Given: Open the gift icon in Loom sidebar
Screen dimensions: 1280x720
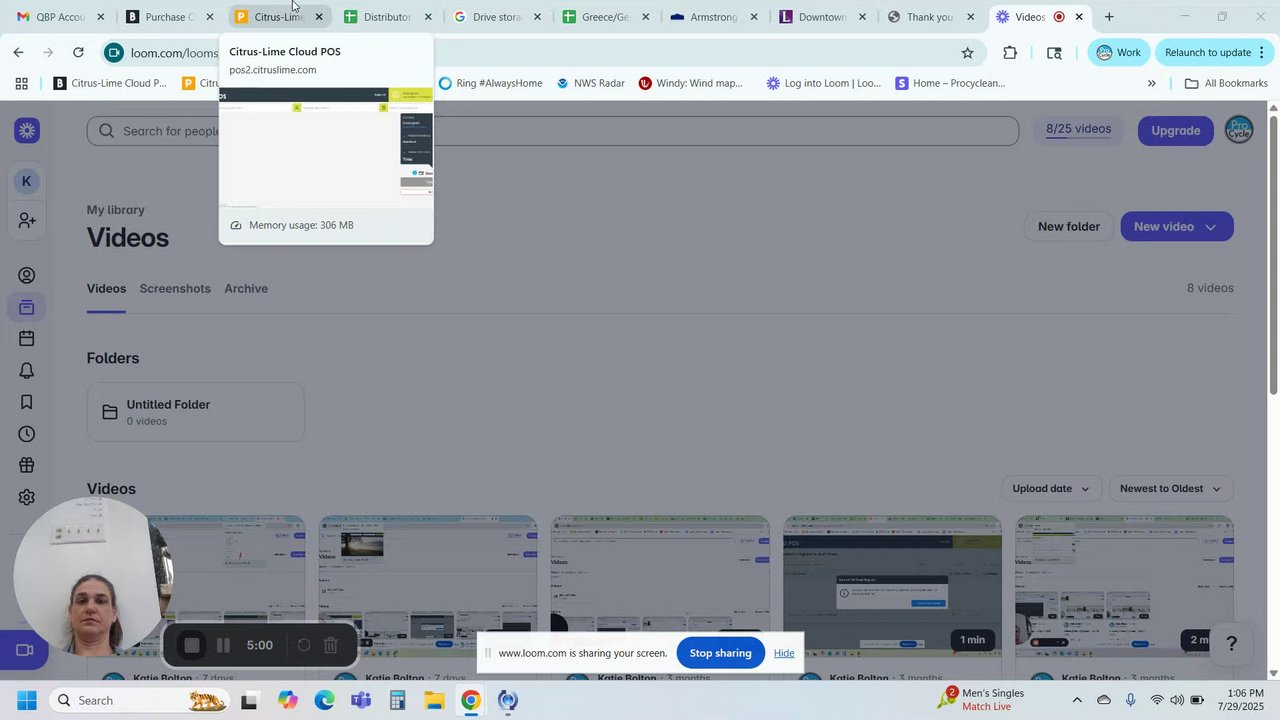Looking at the screenshot, I should (27, 465).
